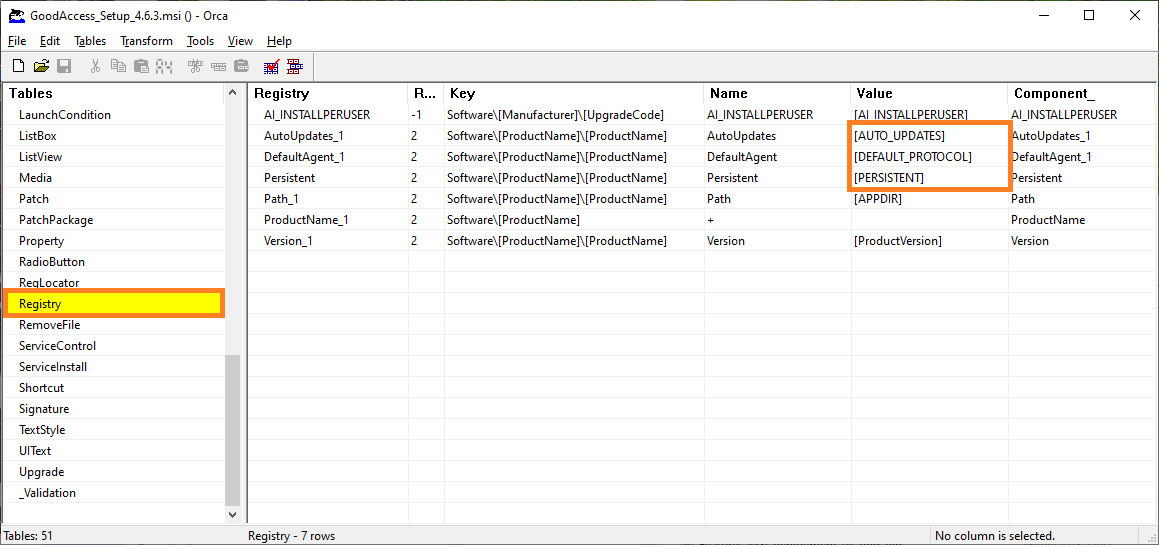Screen dimensions: 1159x545
Task: Click the Cut Row toolbar icon
Action: [x=195, y=67]
